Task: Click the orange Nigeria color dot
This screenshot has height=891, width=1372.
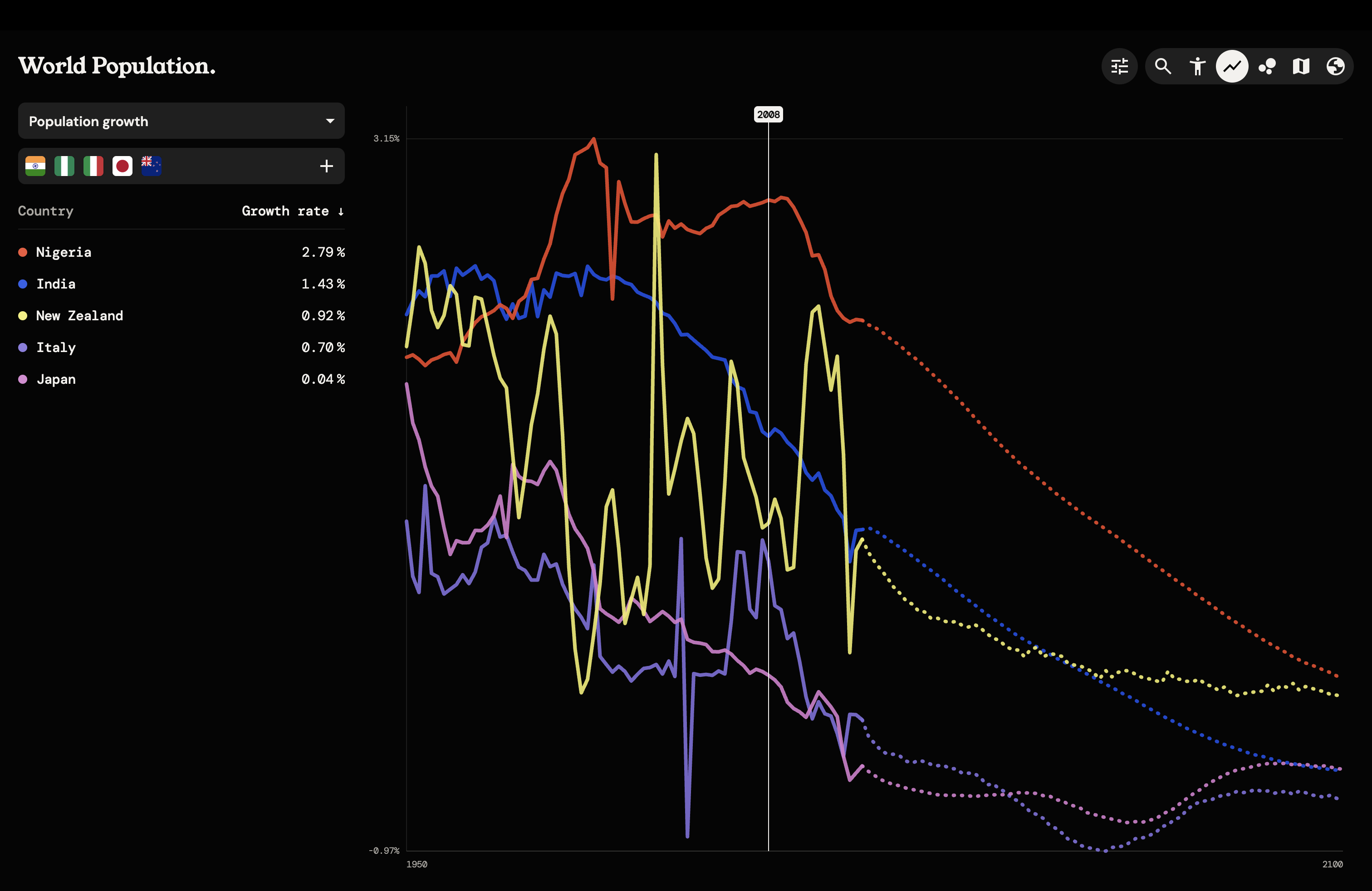Action: tap(23, 252)
